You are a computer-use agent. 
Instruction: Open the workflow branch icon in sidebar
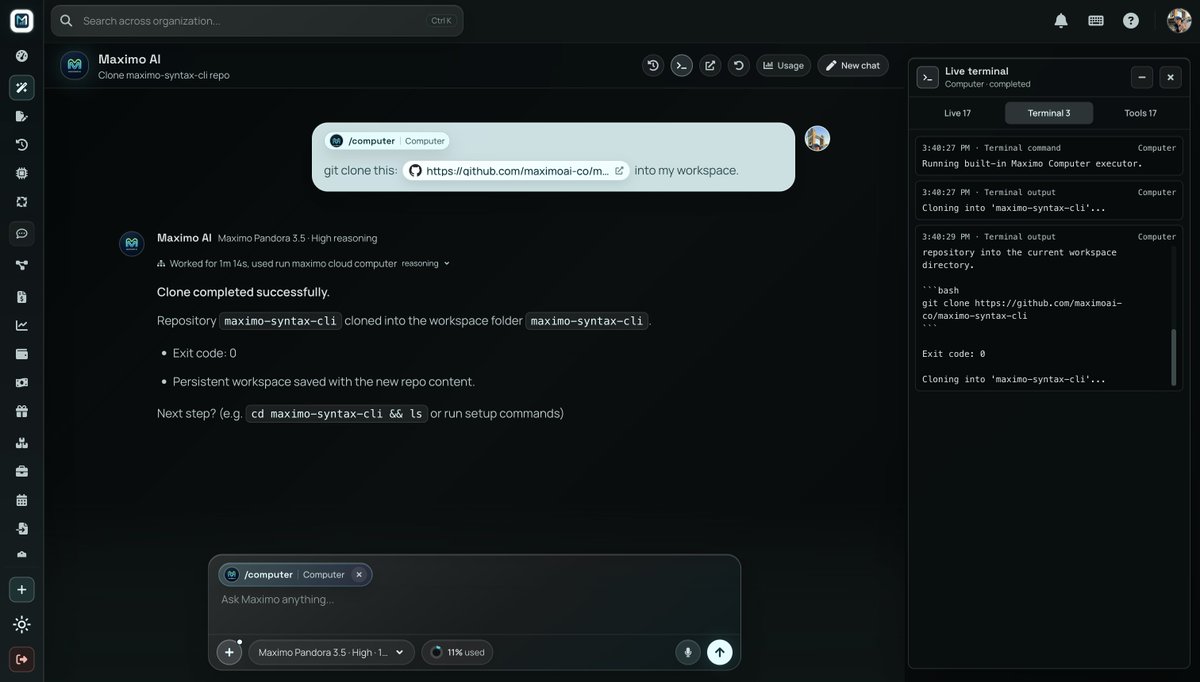tap(22, 265)
